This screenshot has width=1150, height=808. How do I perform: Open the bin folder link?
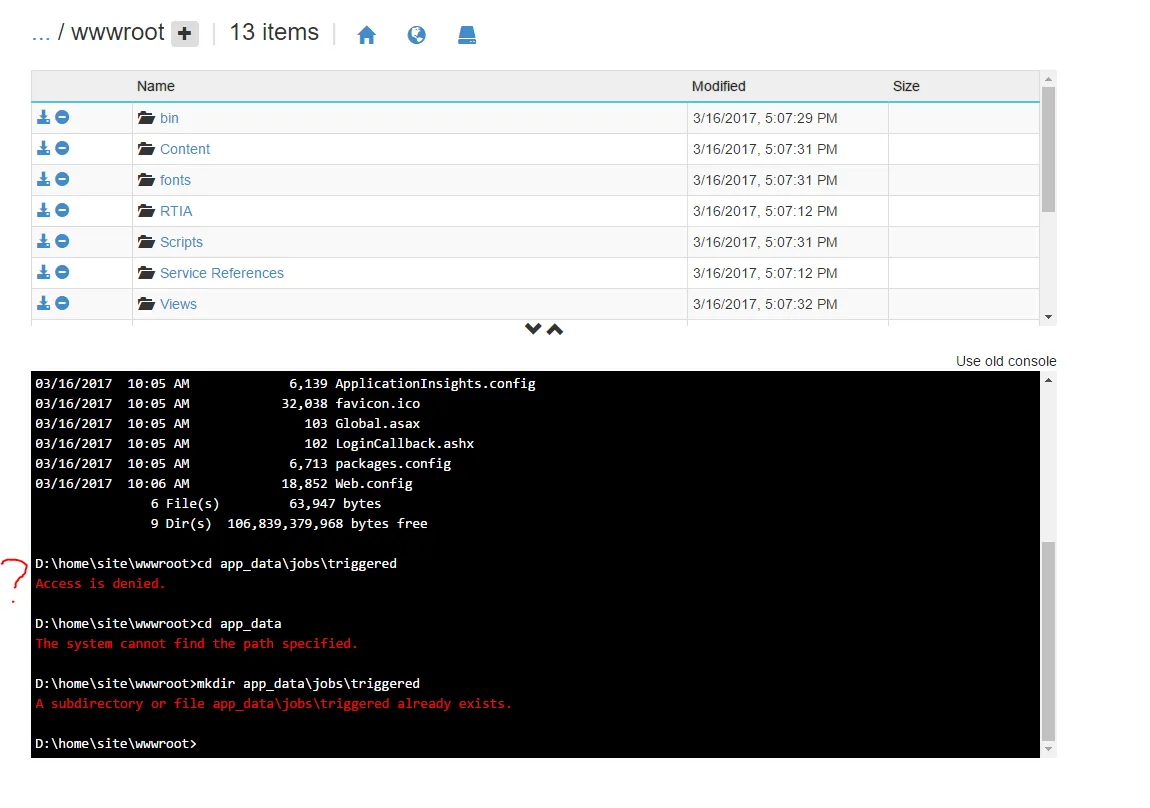click(169, 118)
